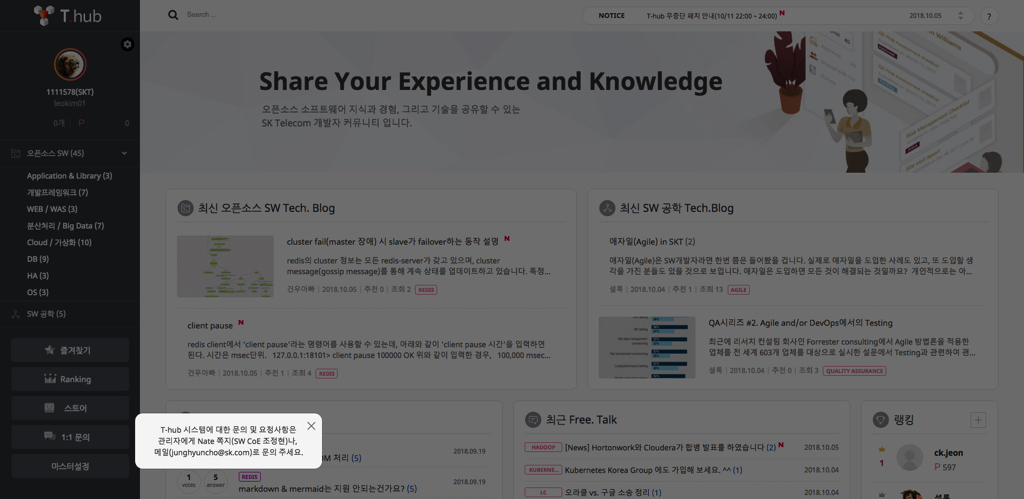Click the crown icon on Ranking
Screen dimensions: 1024x499
click(50, 378)
